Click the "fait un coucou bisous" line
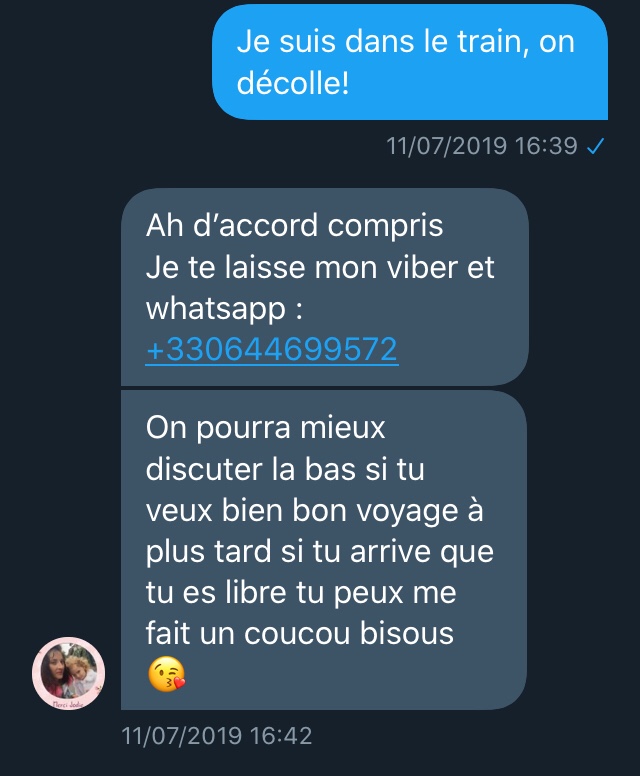Screen dimensions: 640x776 tap(299, 633)
